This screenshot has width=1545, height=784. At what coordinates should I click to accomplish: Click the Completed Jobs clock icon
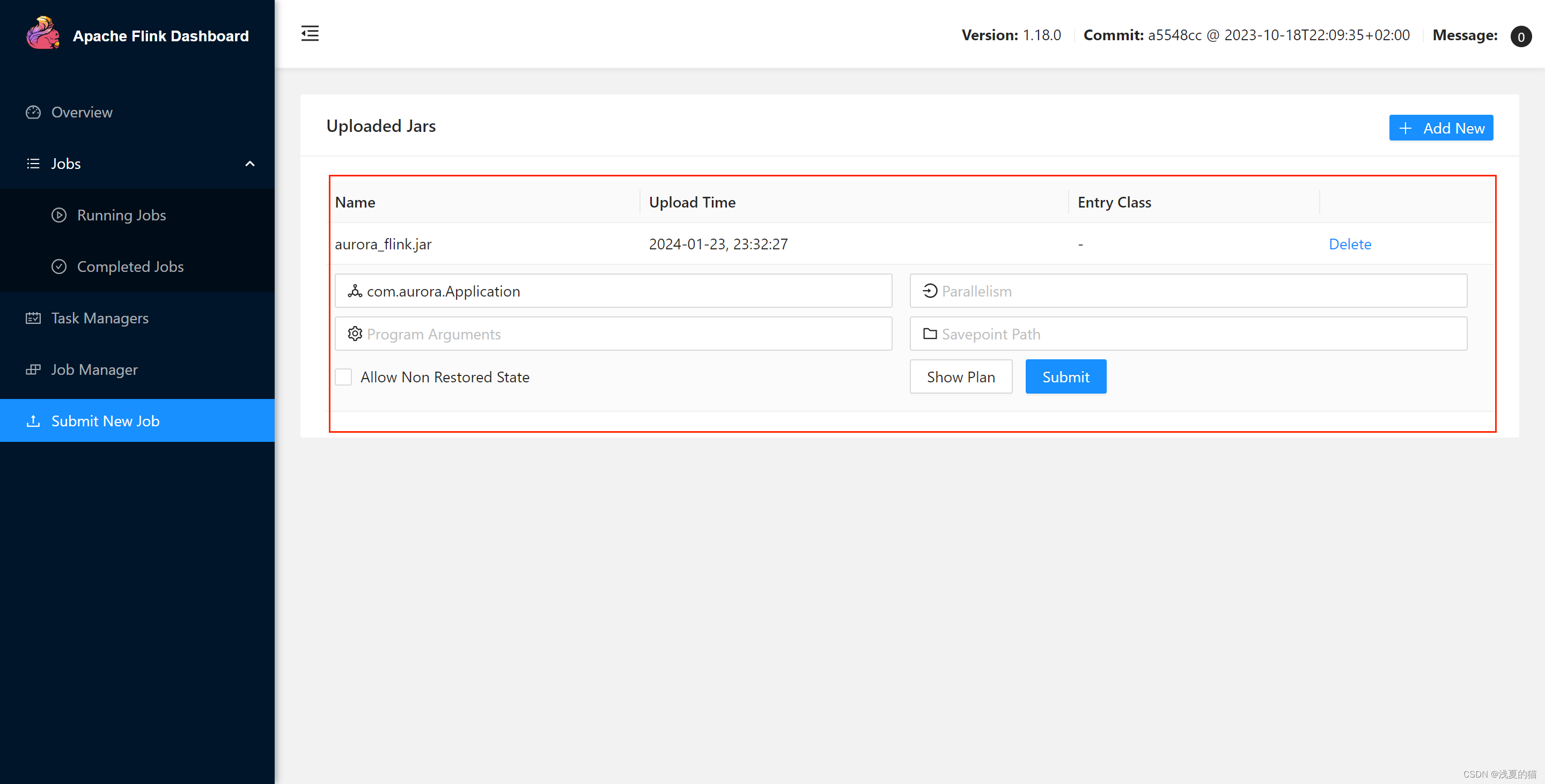[59, 266]
